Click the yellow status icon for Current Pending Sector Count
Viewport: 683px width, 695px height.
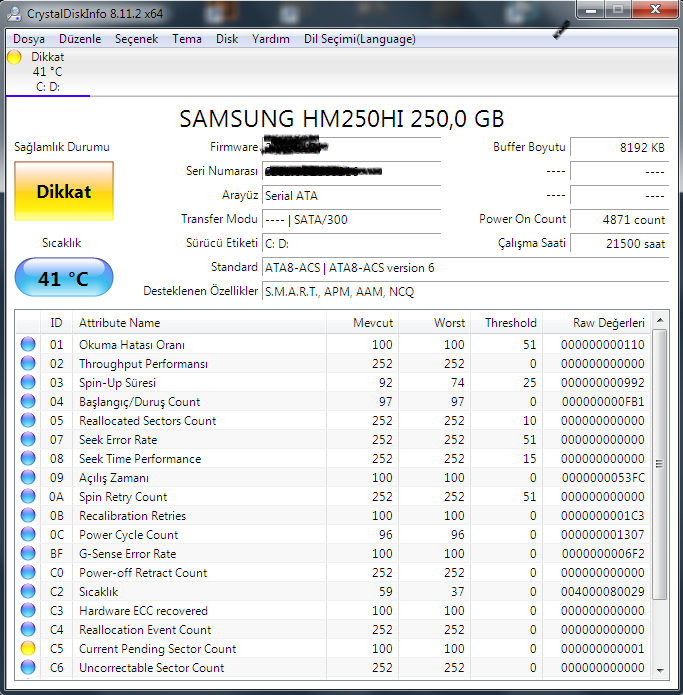pyautogui.click(x=28, y=649)
